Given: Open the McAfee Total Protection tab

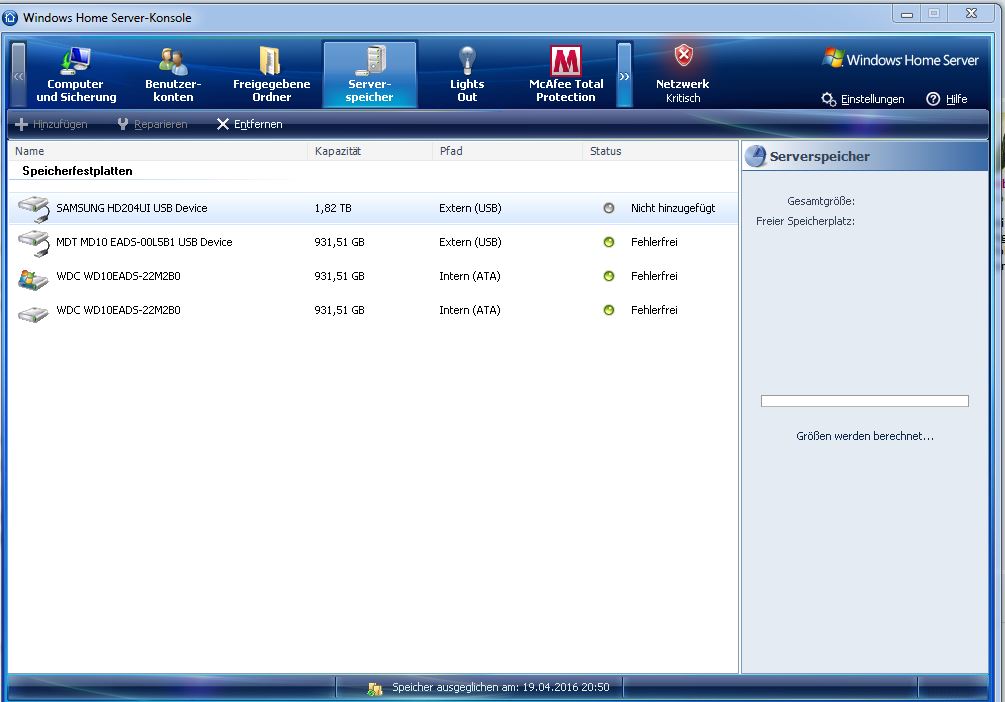Looking at the screenshot, I should (565, 74).
